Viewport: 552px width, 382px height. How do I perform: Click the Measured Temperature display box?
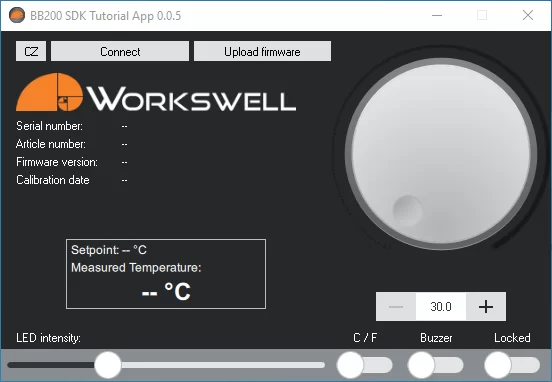coord(166,274)
